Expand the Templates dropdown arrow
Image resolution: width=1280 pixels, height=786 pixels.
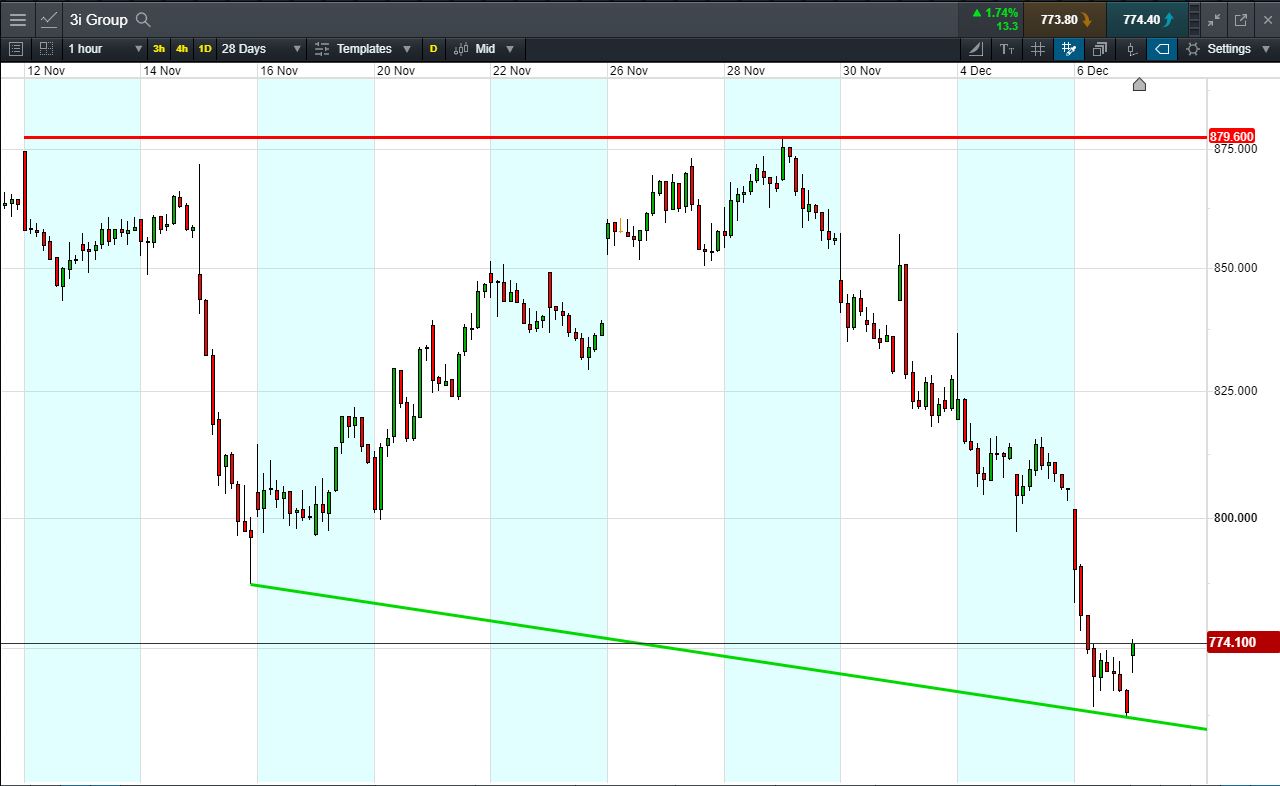tap(406, 48)
